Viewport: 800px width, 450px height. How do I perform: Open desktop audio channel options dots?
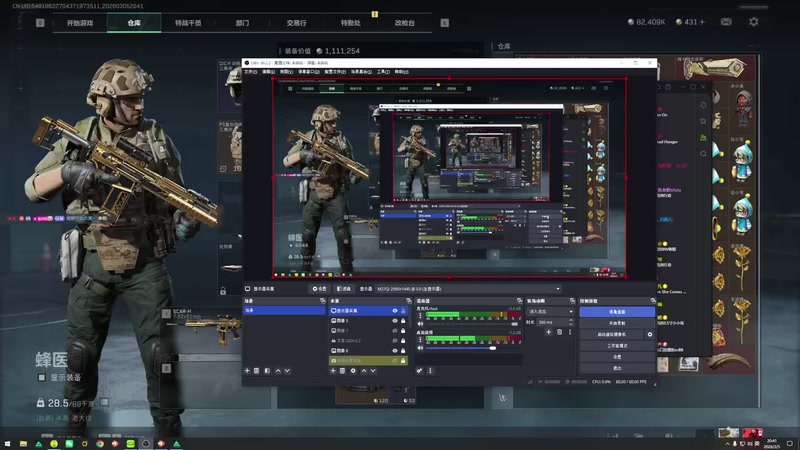tap(420, 339)
